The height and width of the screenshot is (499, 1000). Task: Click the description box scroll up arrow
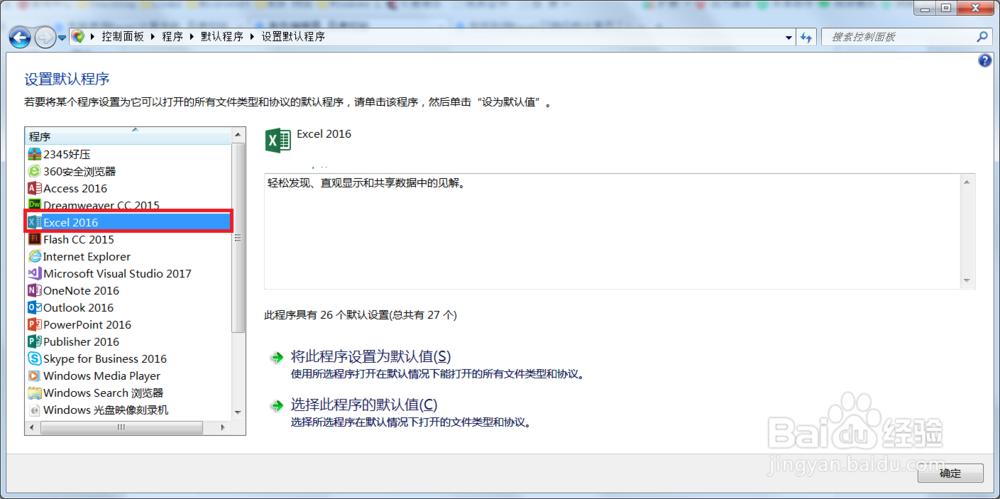967,183
